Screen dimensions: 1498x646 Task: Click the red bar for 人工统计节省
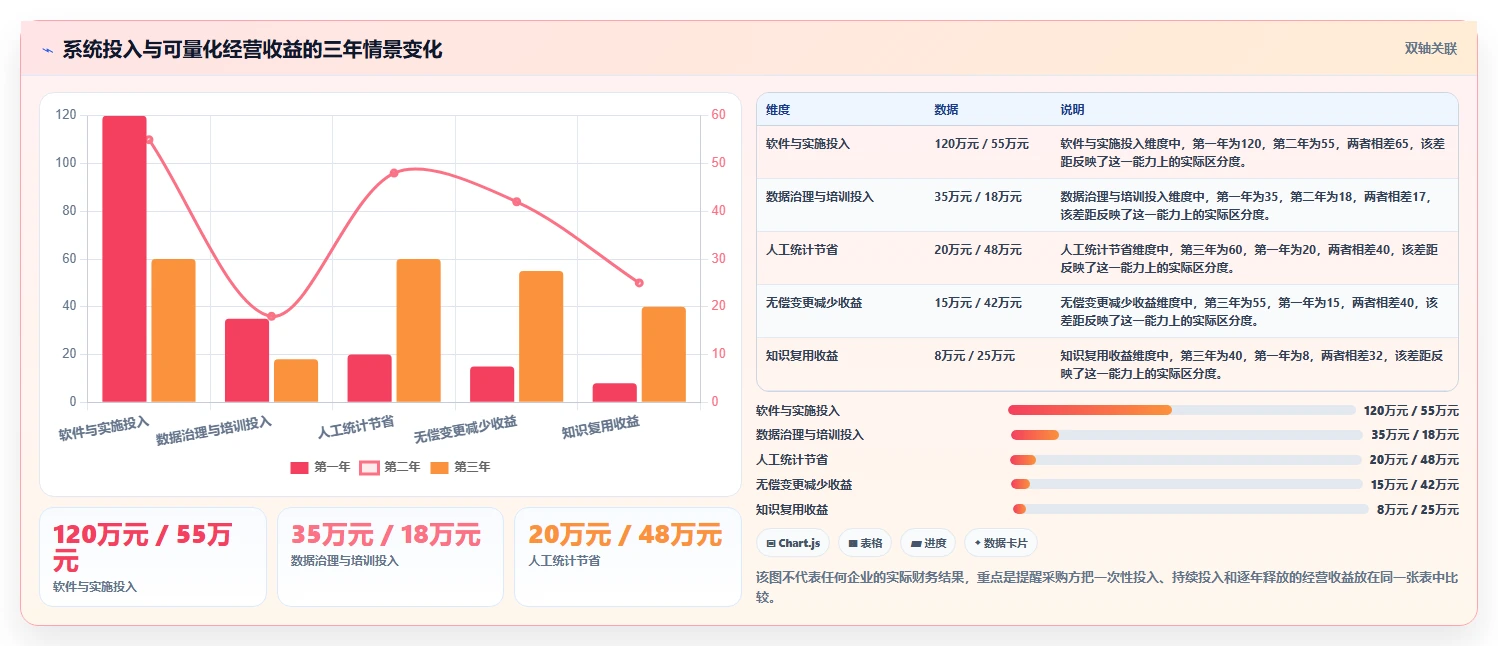[369, 378]
